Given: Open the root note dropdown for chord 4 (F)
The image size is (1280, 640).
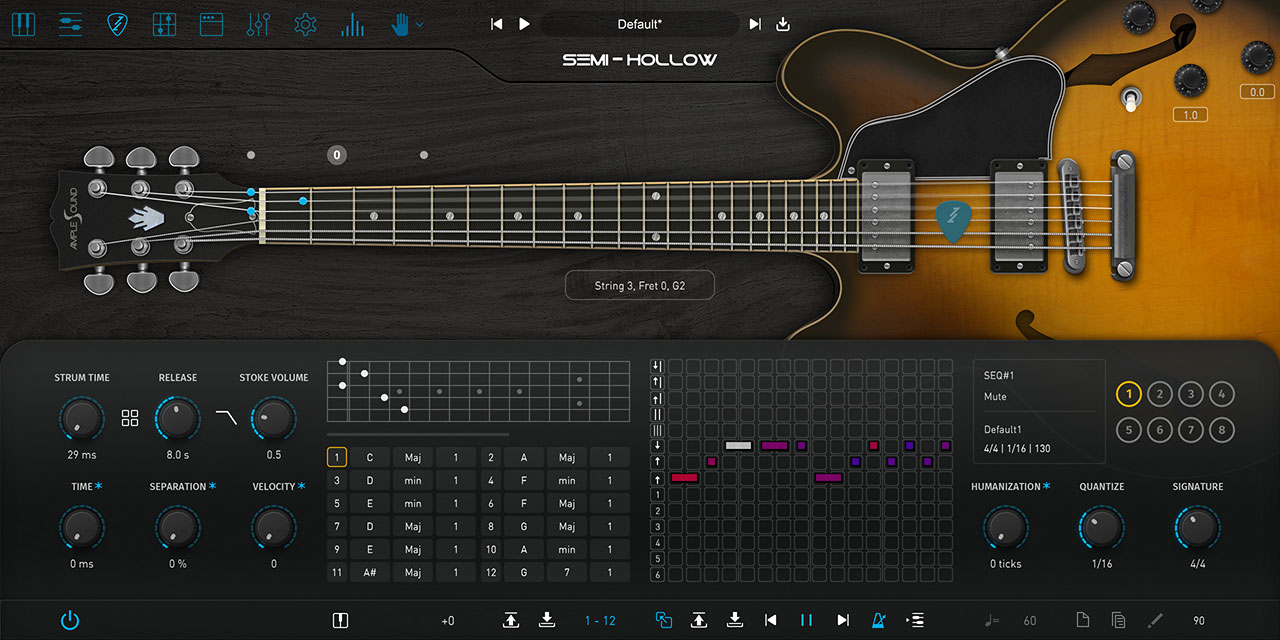Looking at the screenshot, I should pos(523,481).
